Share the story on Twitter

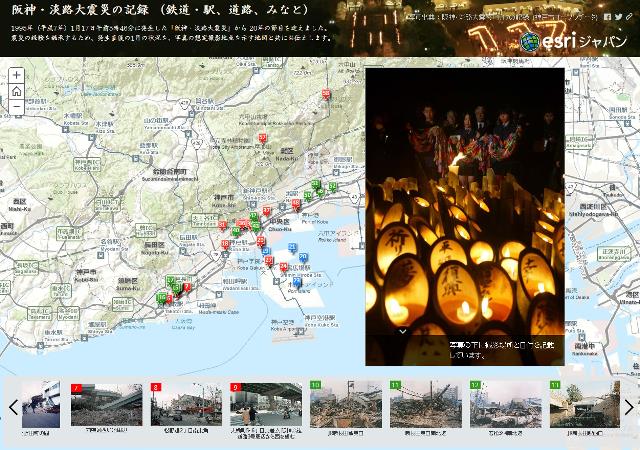coord(619,17)
